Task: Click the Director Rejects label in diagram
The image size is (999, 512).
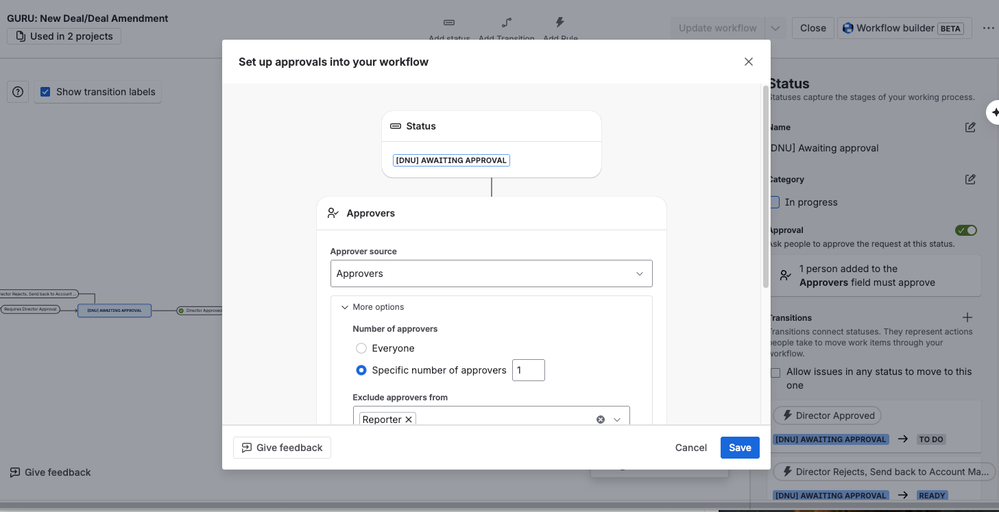Action: pos(38,294)
